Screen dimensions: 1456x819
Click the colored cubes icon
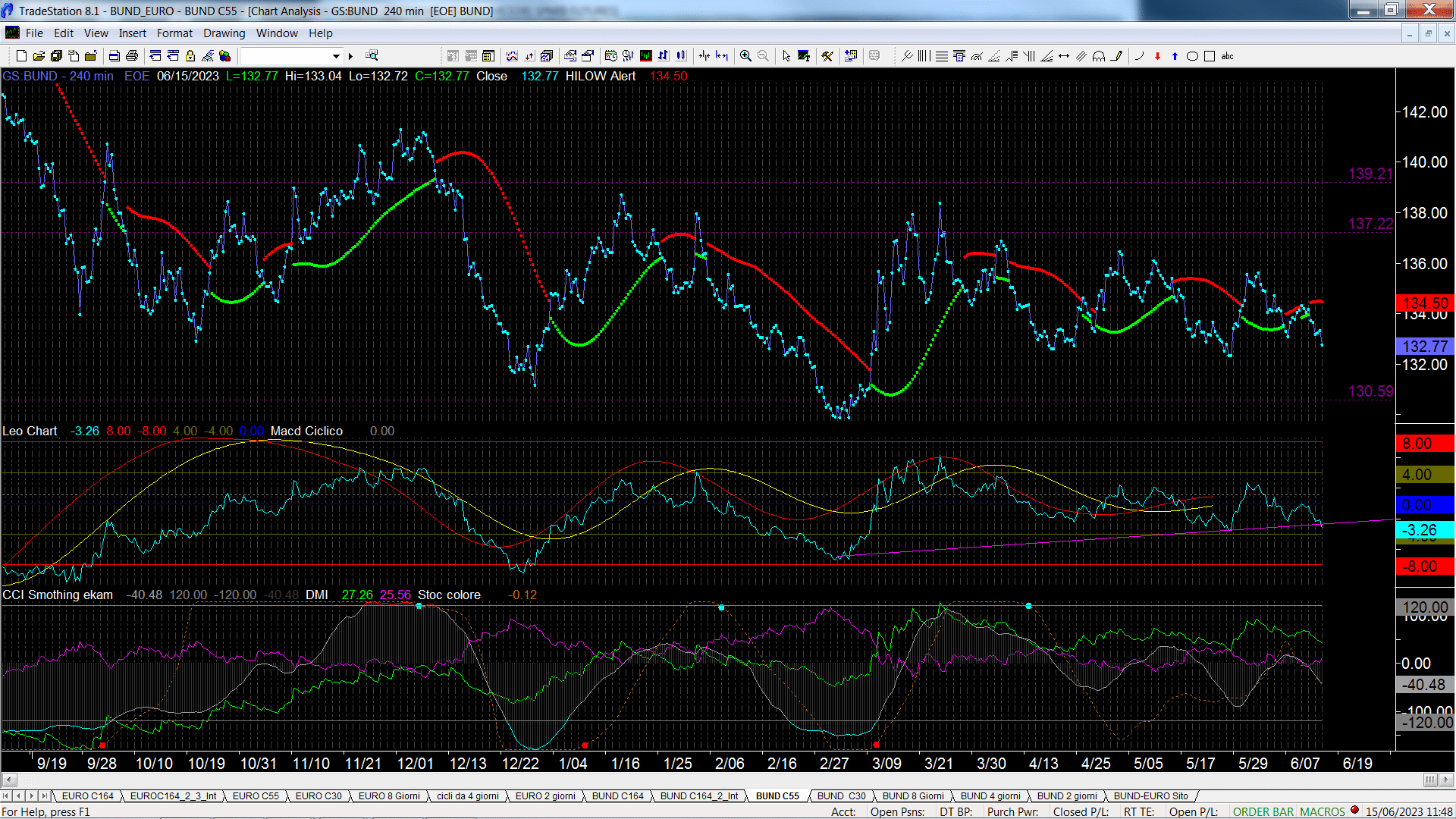point(224,56)
